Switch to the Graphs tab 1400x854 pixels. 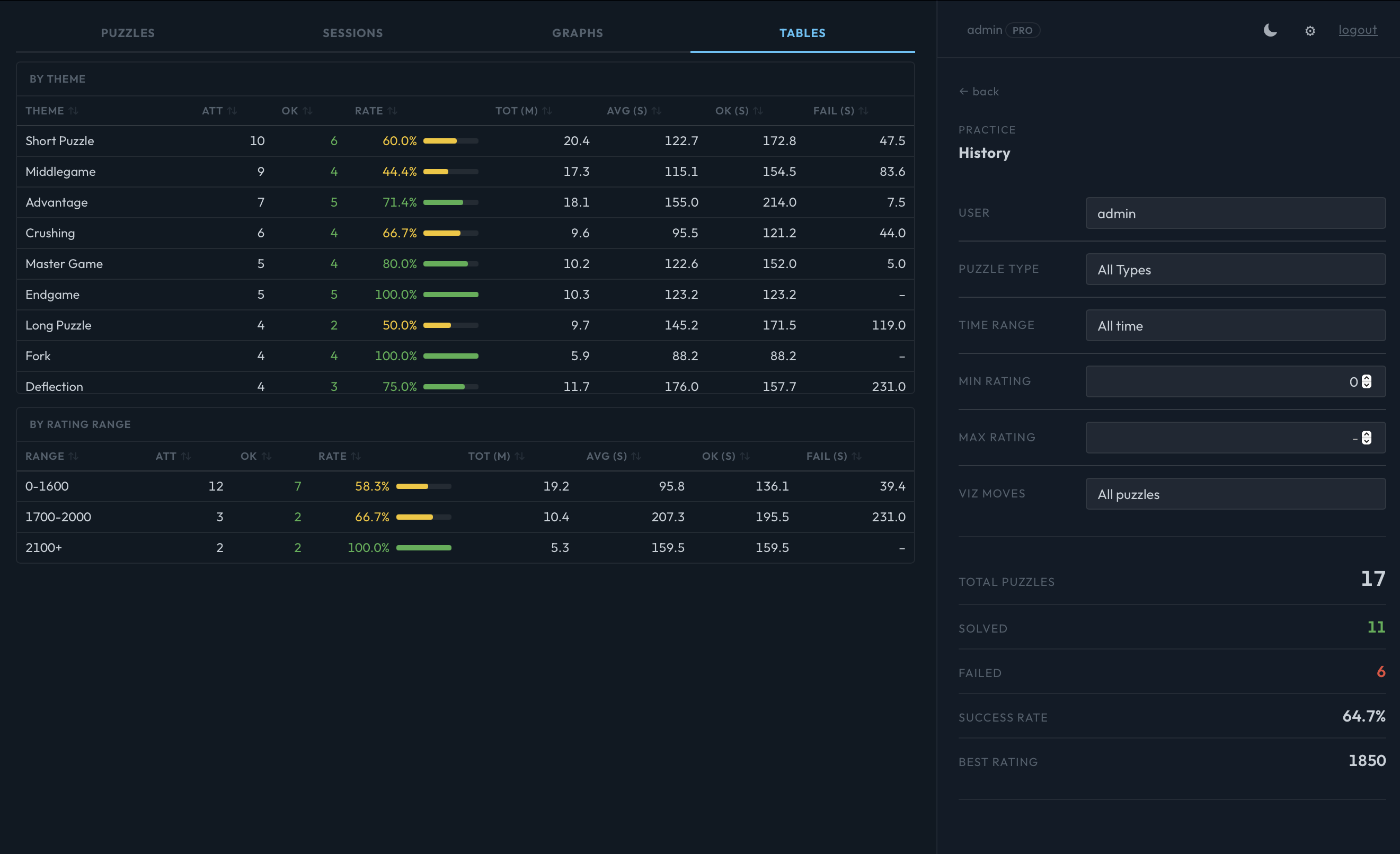click(x=577, y=33)
